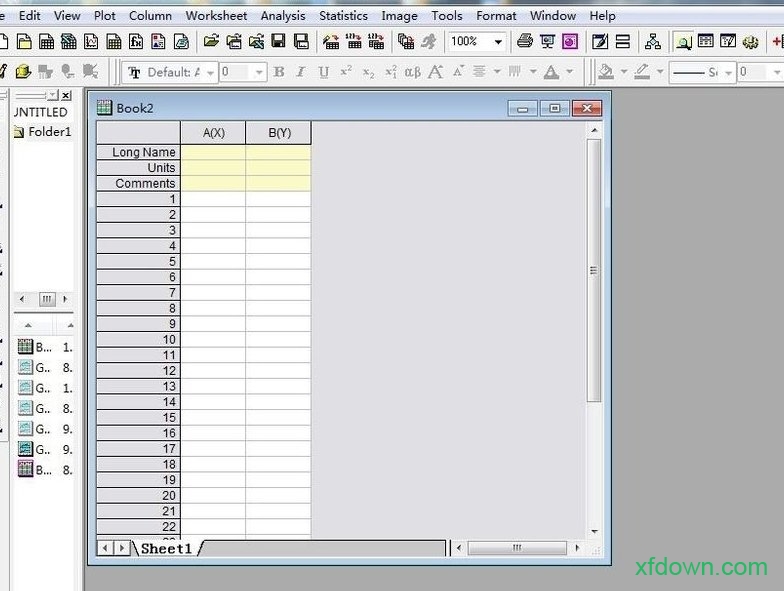Toggle Italic text formatting

tap(301, 72)
